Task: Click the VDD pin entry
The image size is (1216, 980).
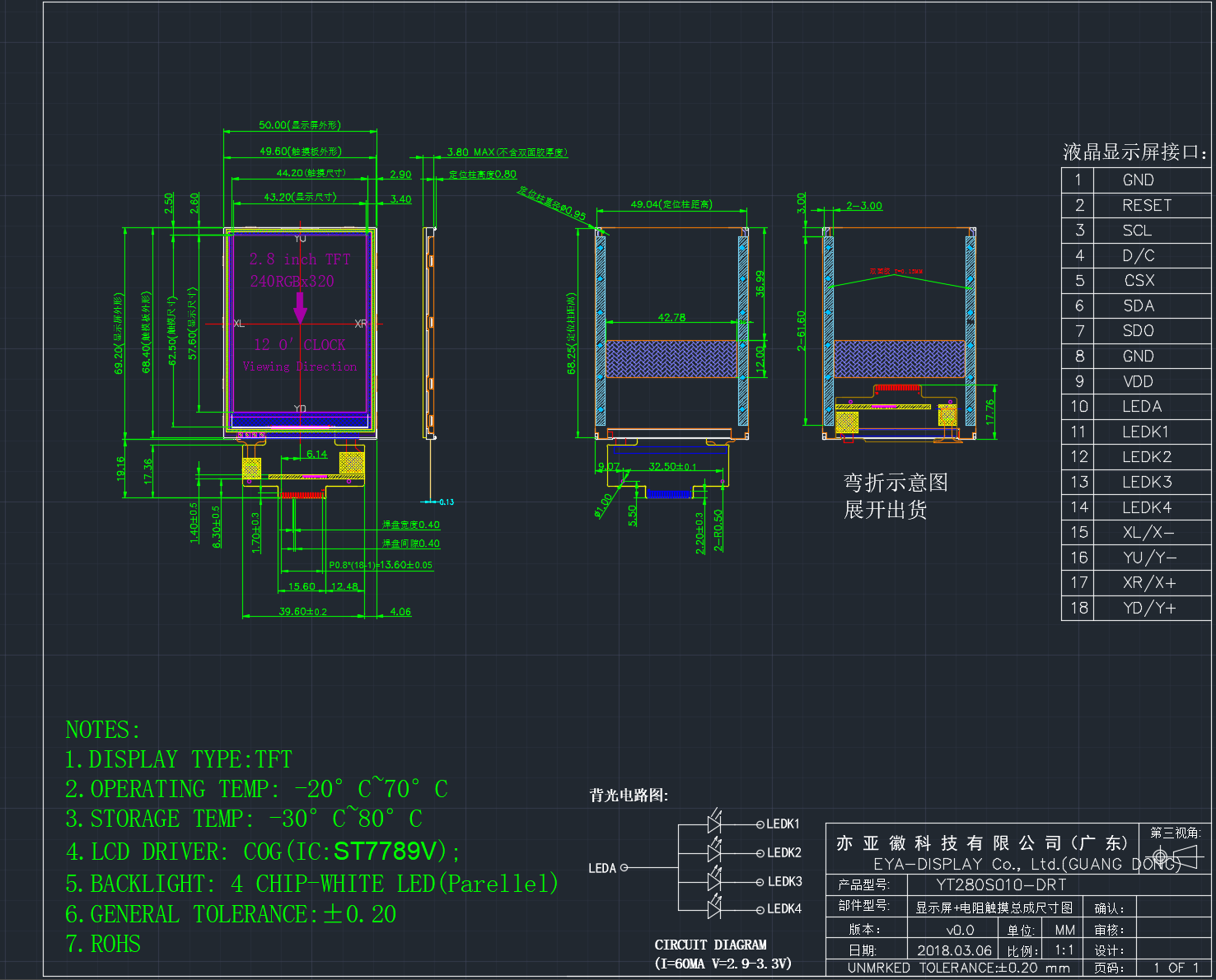Action: coord(1138,381)
